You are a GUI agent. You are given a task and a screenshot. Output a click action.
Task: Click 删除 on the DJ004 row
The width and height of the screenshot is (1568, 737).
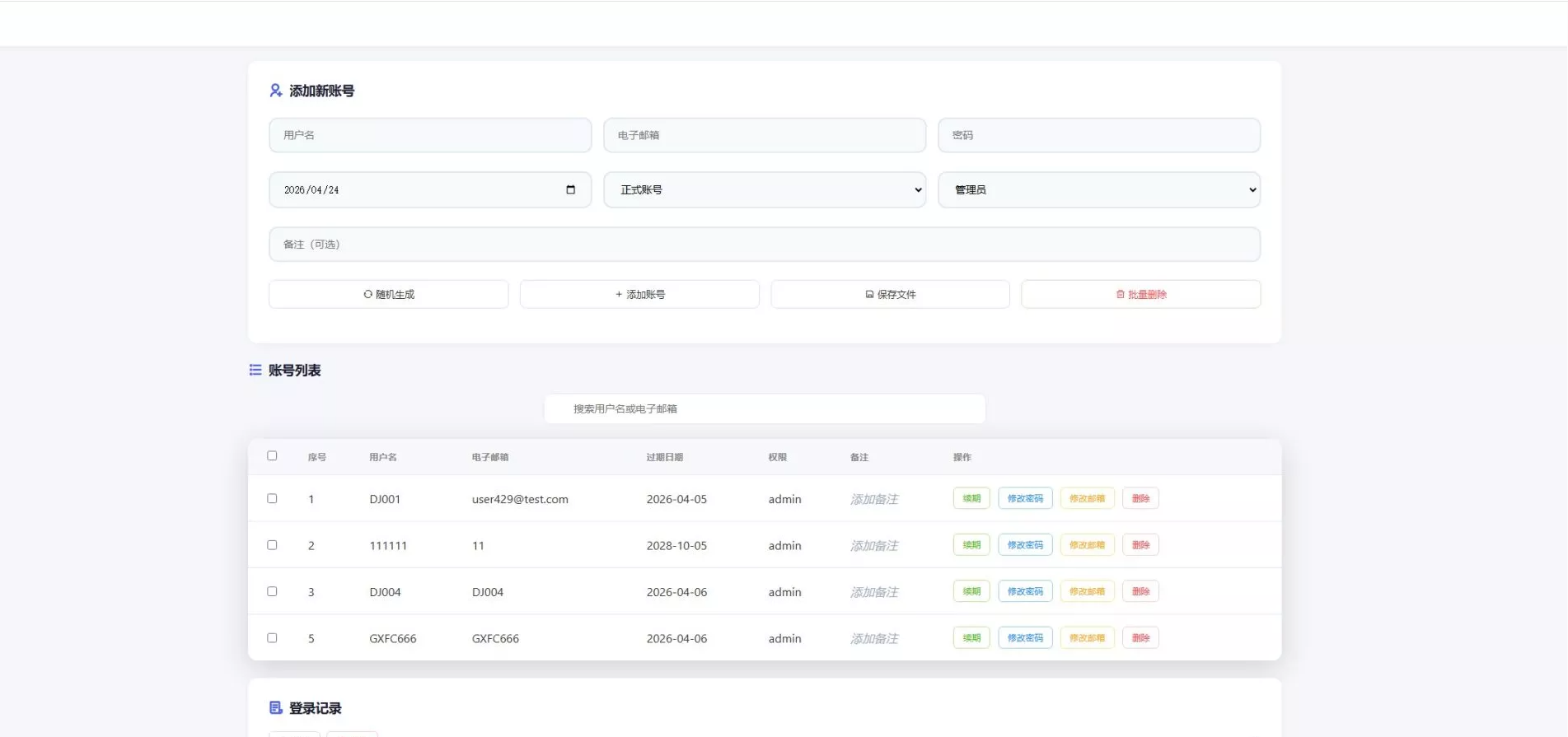(x=1140, y=591)
